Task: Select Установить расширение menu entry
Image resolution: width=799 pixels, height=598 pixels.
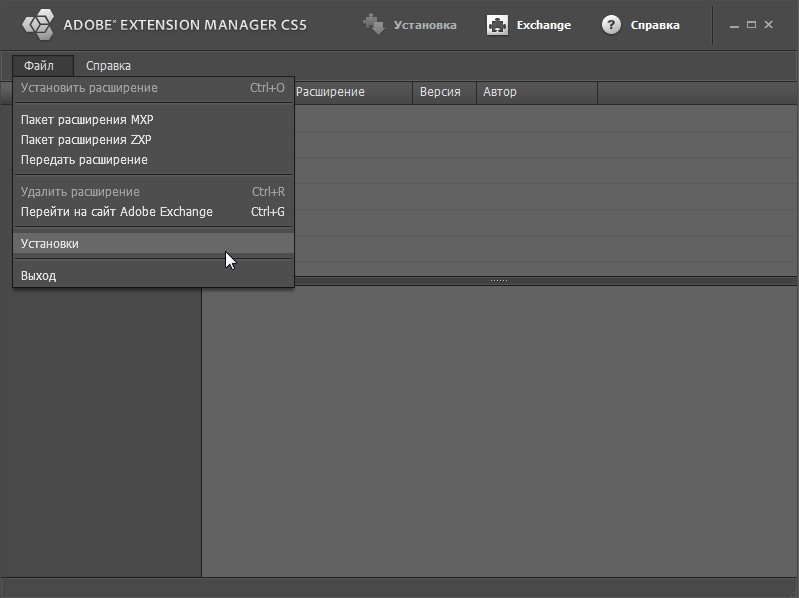Action: (x=153, y=88)
